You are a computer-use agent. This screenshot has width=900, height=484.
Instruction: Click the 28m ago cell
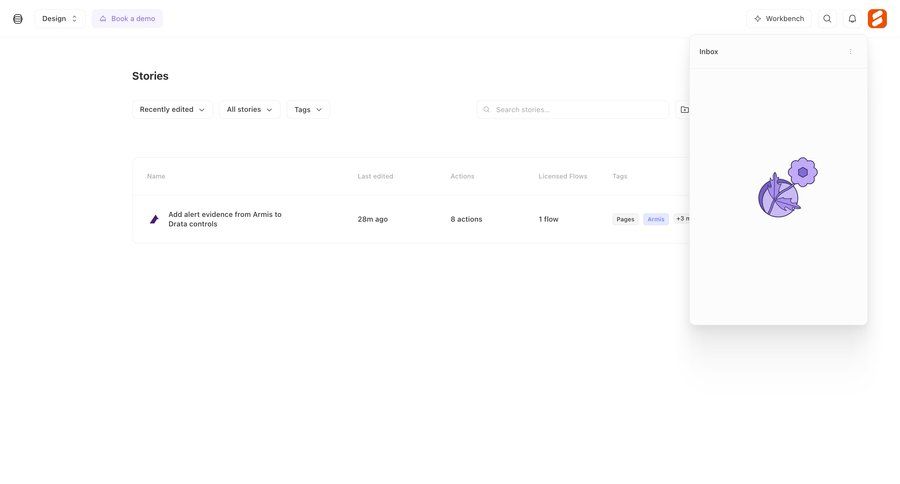[x=373, y=219]
